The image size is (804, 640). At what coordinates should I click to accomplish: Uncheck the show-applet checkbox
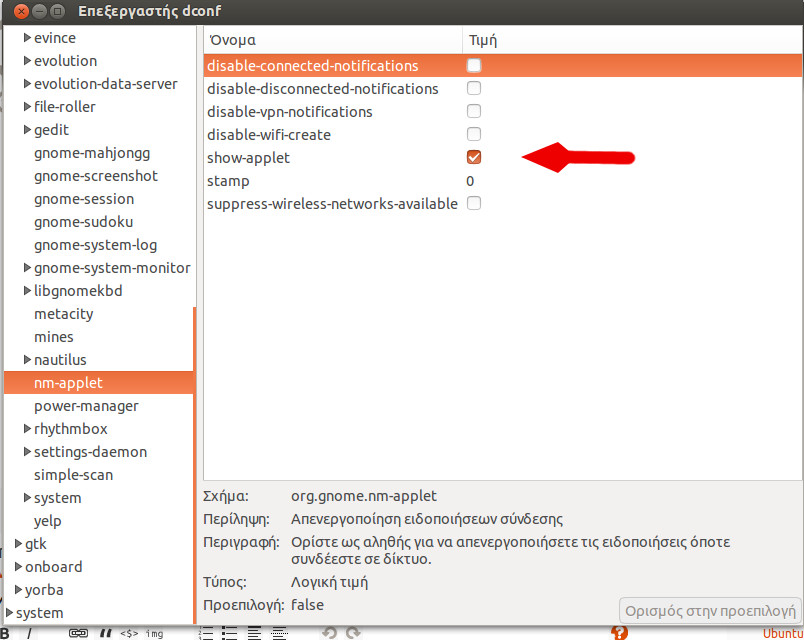pos(474,158)
